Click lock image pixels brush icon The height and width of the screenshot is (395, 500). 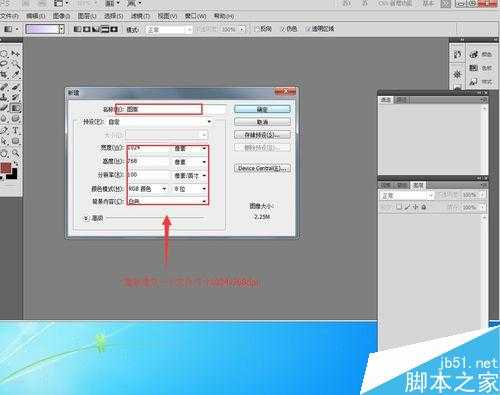[x=407, y=207]
